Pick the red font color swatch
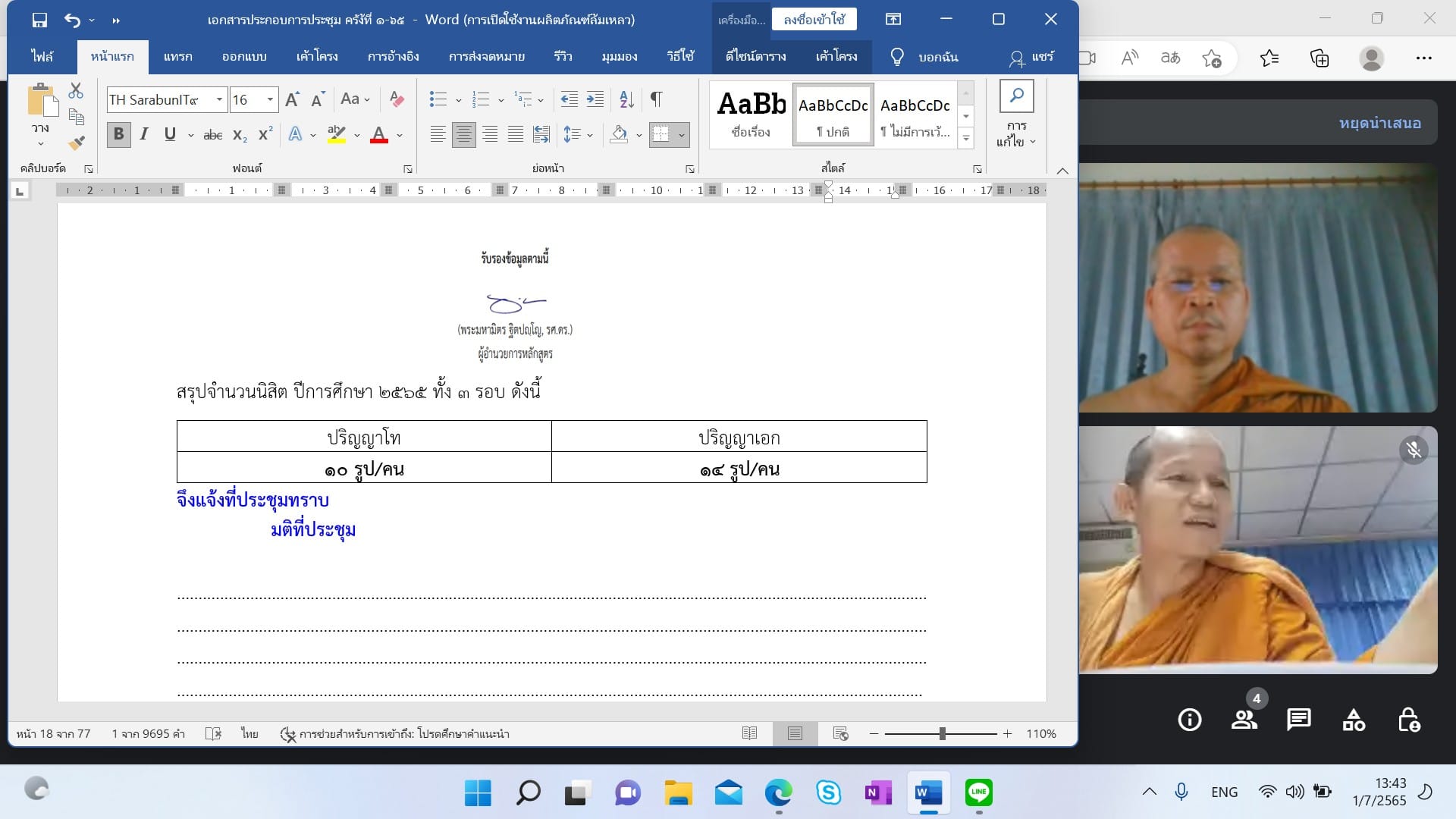Viewport: 1456px width, 819px height. 379,135
